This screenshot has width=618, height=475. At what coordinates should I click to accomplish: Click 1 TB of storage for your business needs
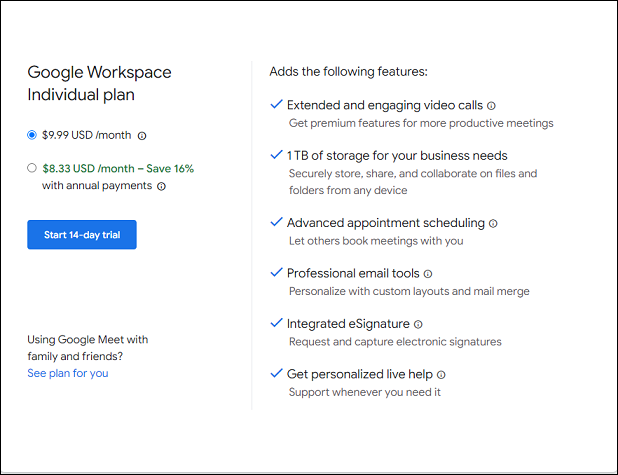[x=397, y=155]
